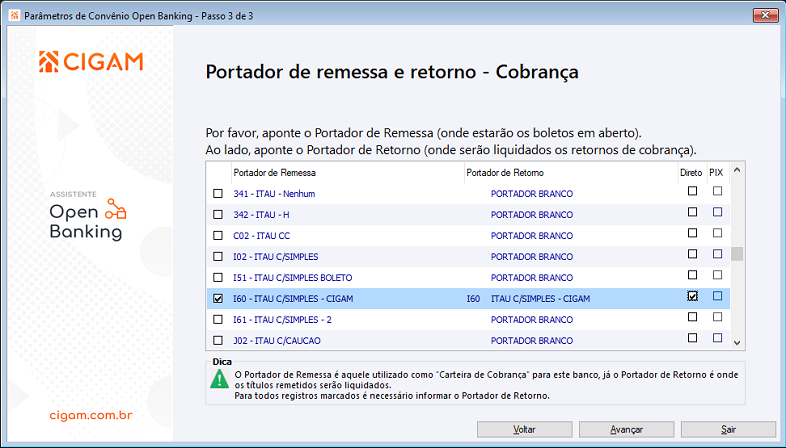Click the window title bar app icon
The width and height of the screenshot is (786, 448).
(11, 17)
